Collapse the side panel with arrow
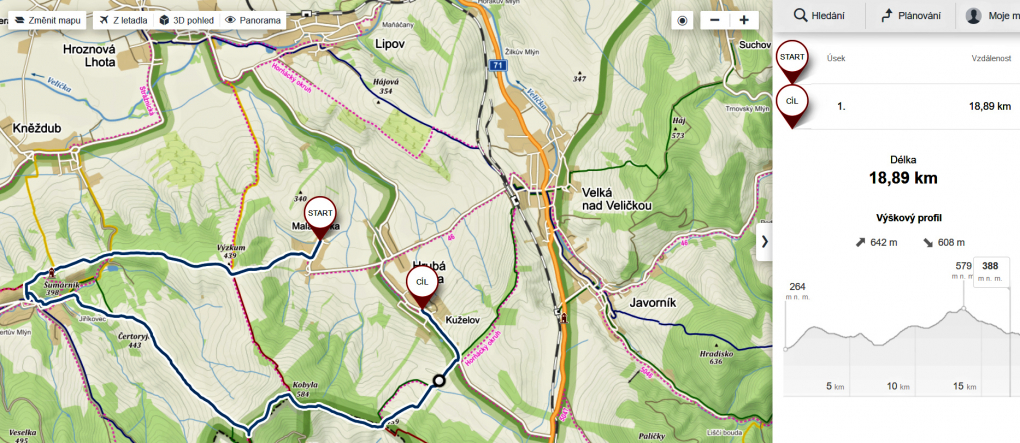 click(x=764, y=241)
